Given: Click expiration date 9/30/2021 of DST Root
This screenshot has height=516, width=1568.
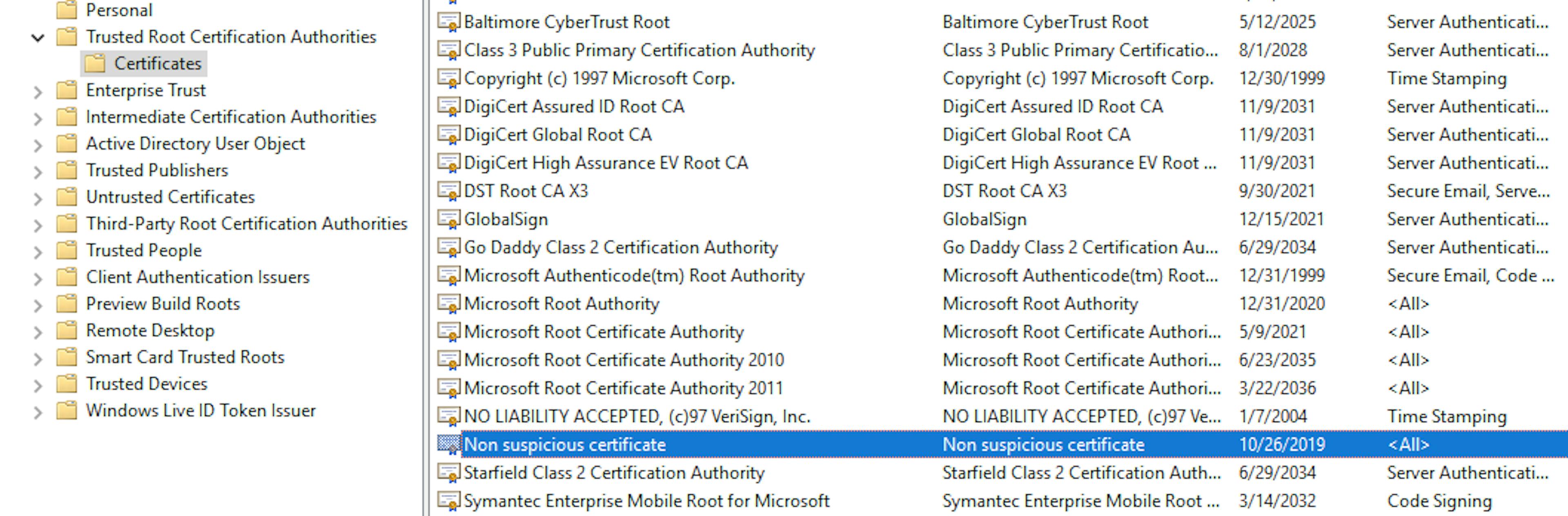Looking at the screenshot, I should click(x=1277, y=191).
